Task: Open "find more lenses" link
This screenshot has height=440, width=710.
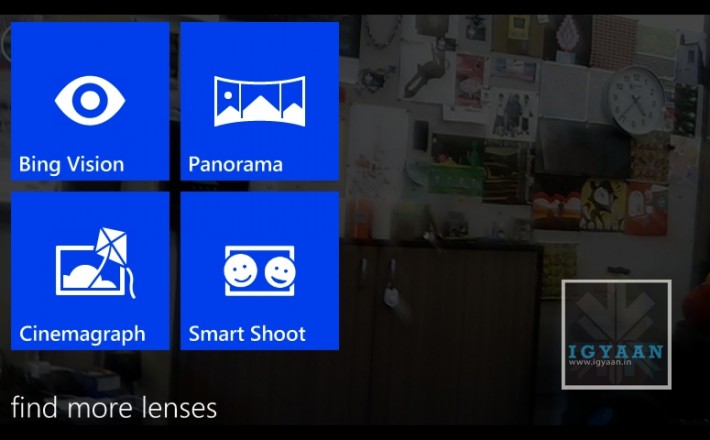Action: click(x=114, y=407)
